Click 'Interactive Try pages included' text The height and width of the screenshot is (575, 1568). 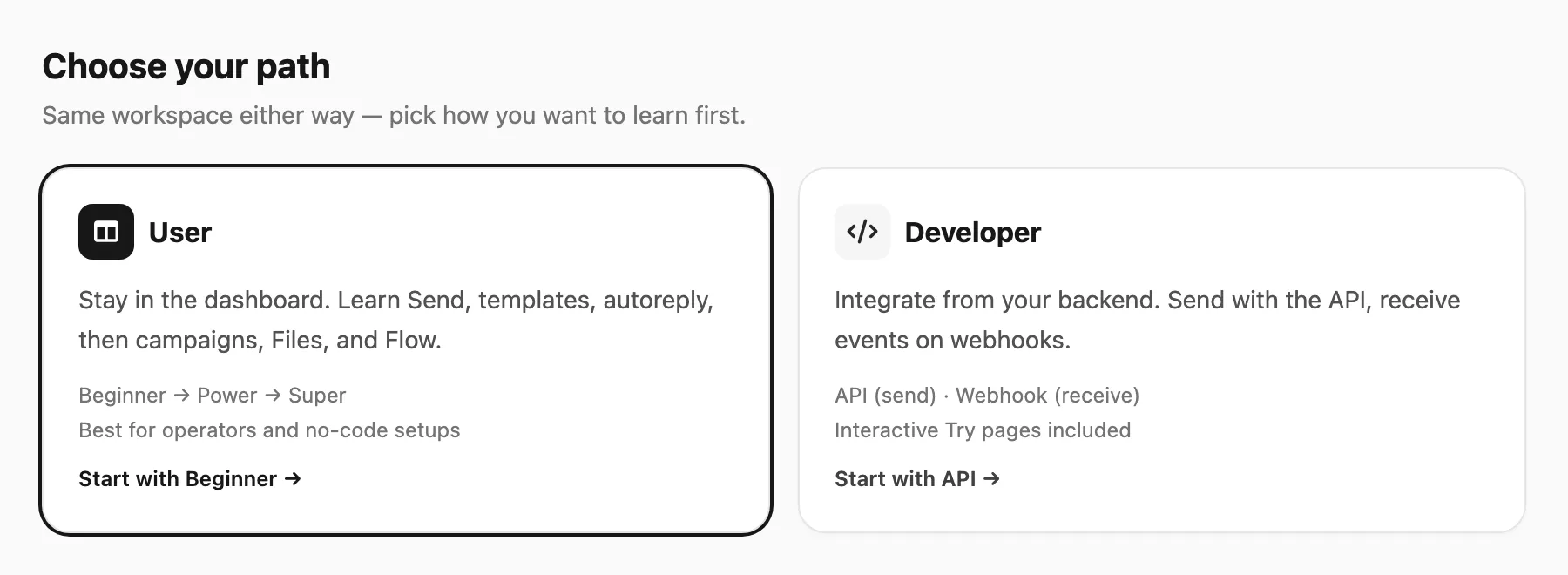click(983, 430)
